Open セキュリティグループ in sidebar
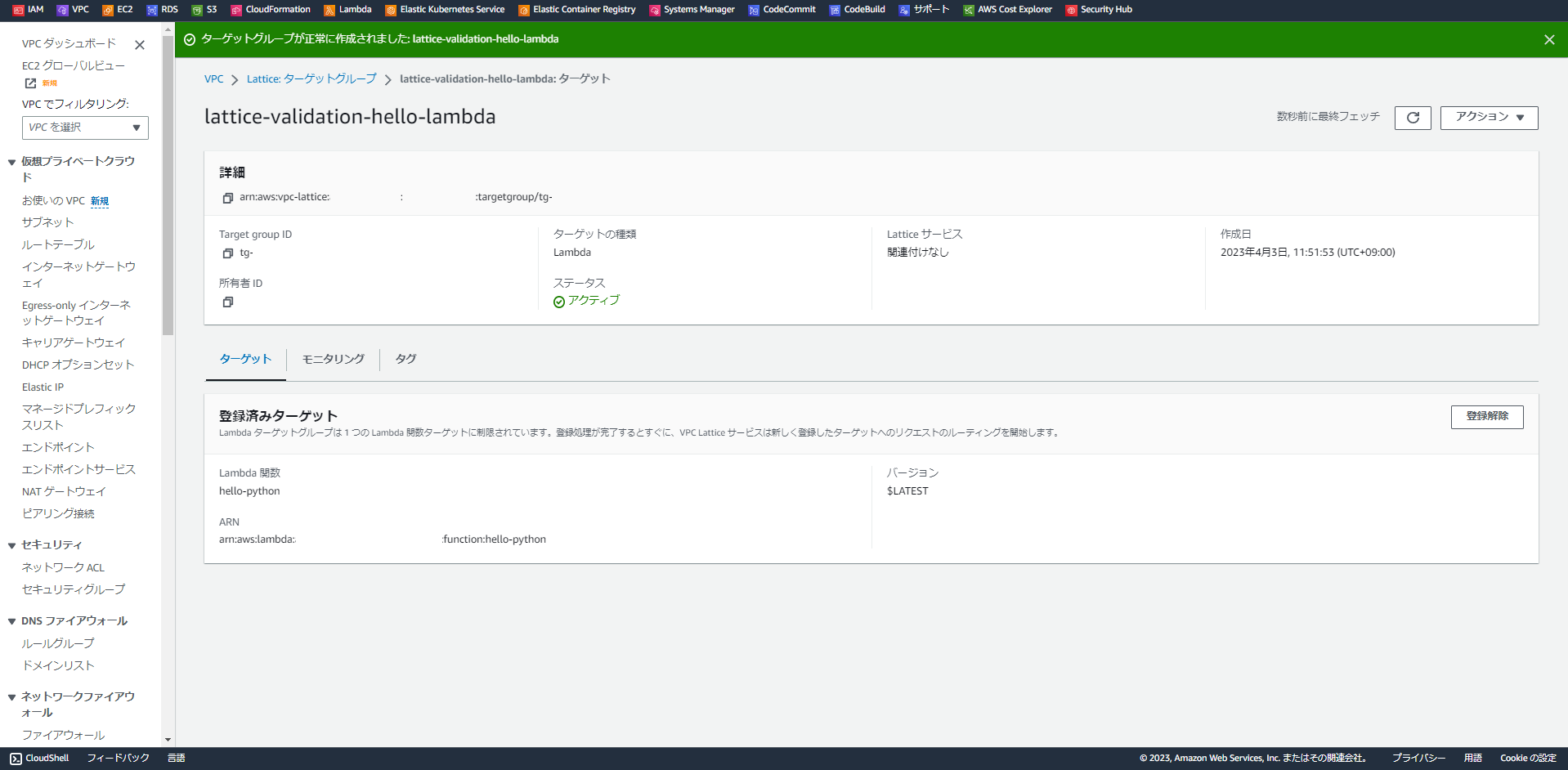 (x=74, y=590)
